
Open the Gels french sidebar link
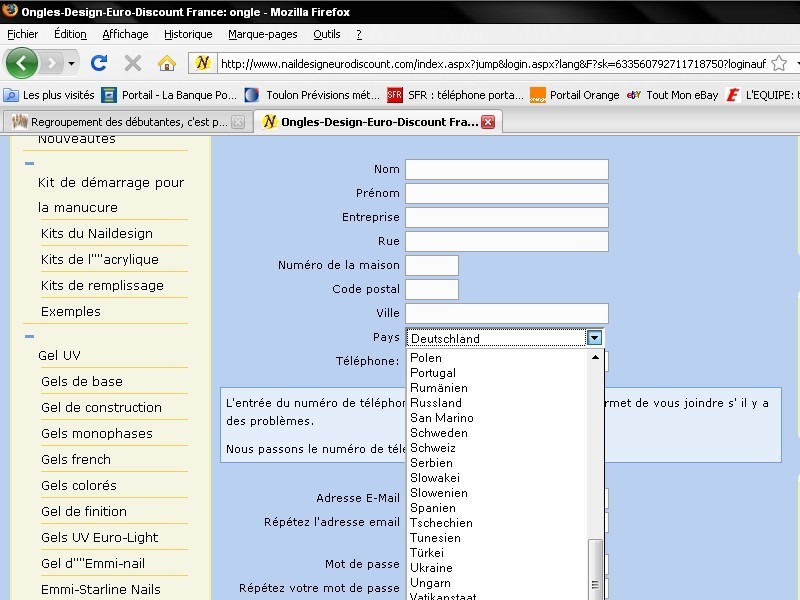pyautogui.click(x=76, y=460)
